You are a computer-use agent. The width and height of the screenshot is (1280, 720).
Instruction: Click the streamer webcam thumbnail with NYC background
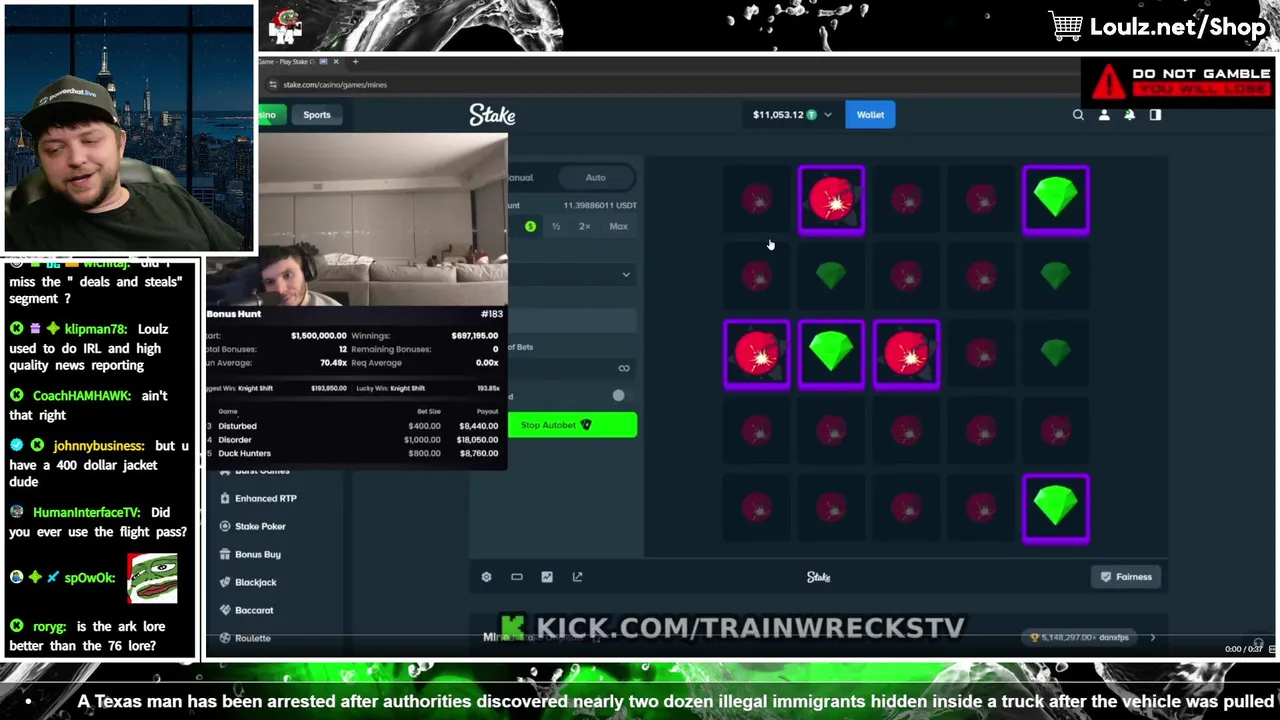(129, 128)
